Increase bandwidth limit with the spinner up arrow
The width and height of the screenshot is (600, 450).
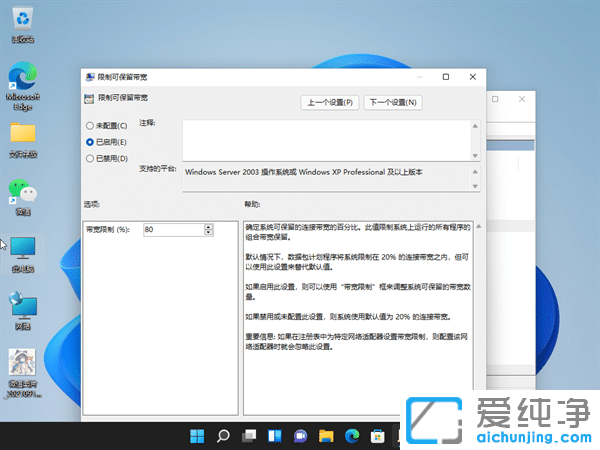tap(209, 227)
